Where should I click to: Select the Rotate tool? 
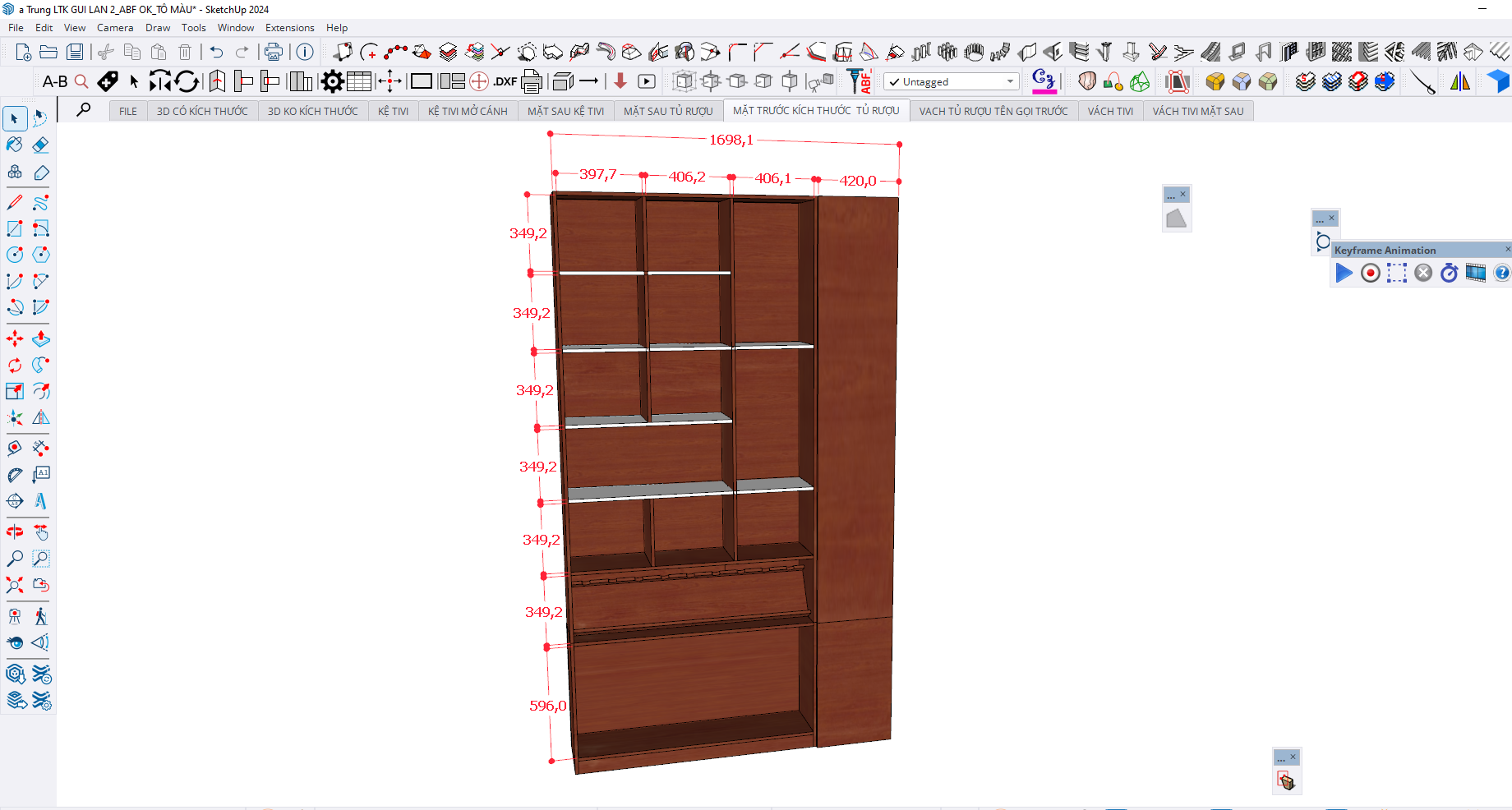pyautogui.click(x=15, y=365)
